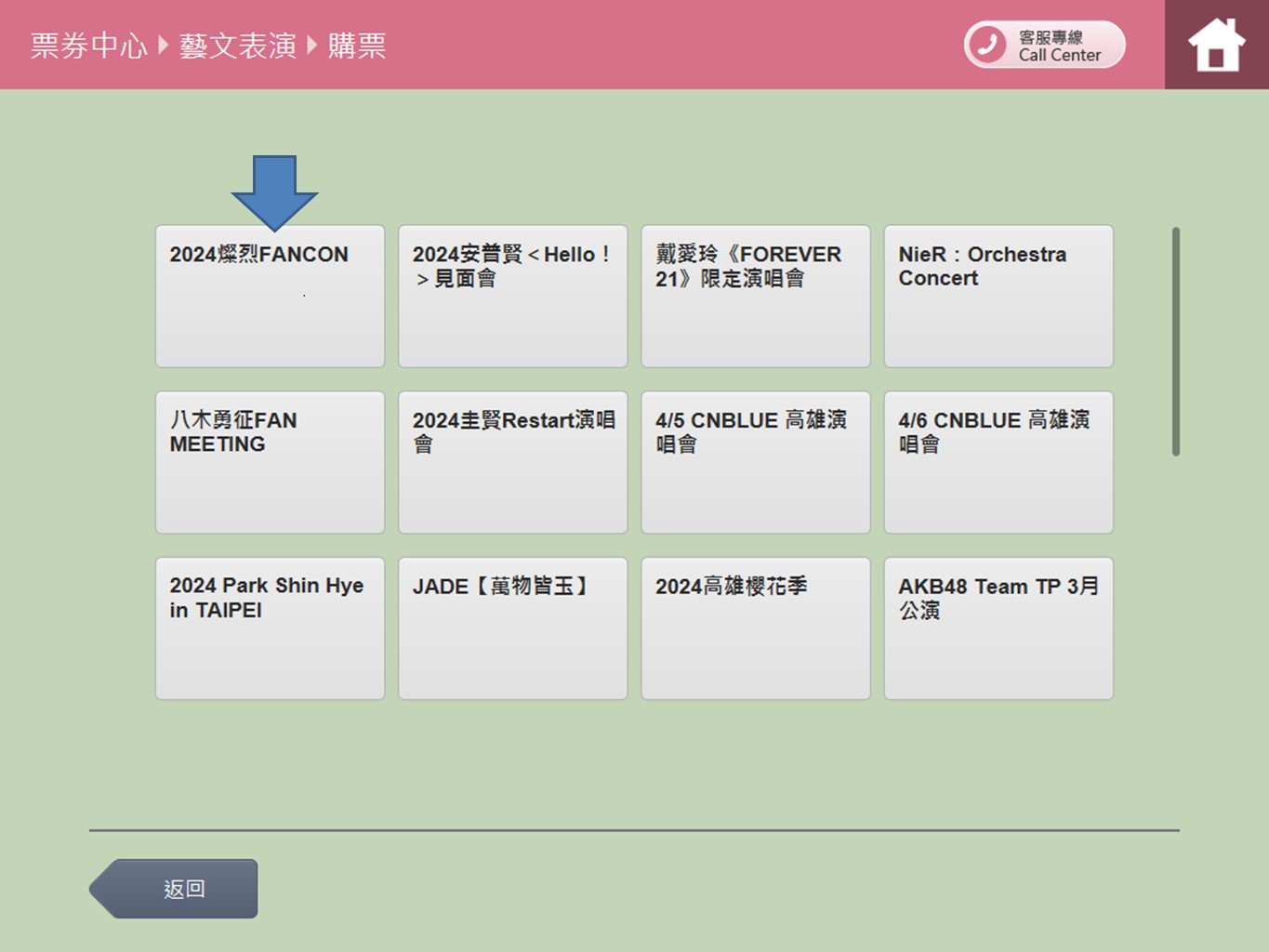Choose 2024圭賢Restart演唱會 tile
Screen dimensions: 1269x952
point(512,462)
